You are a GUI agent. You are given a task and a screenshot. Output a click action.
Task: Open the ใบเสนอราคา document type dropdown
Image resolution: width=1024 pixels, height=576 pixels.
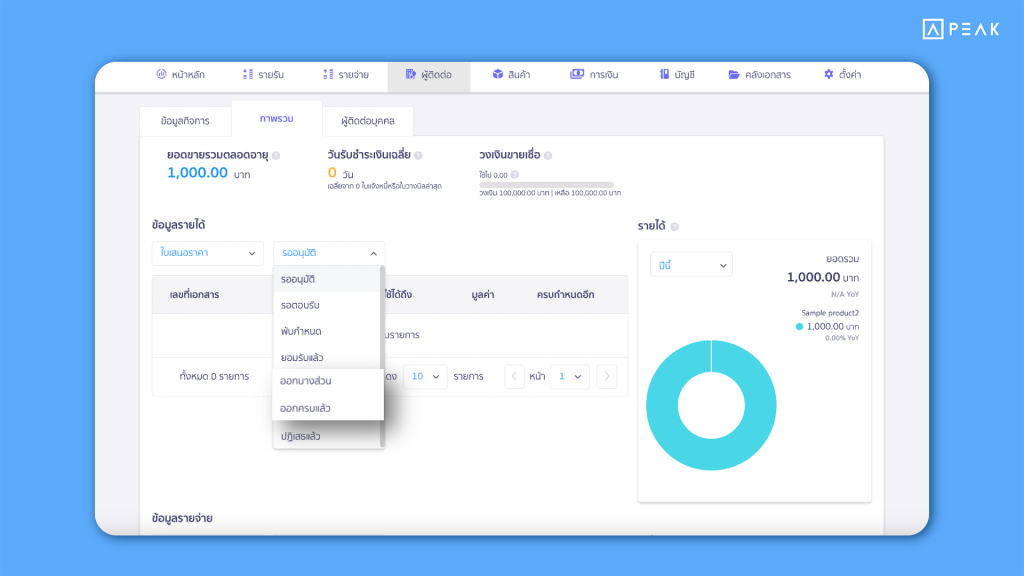tap(208, 253)
